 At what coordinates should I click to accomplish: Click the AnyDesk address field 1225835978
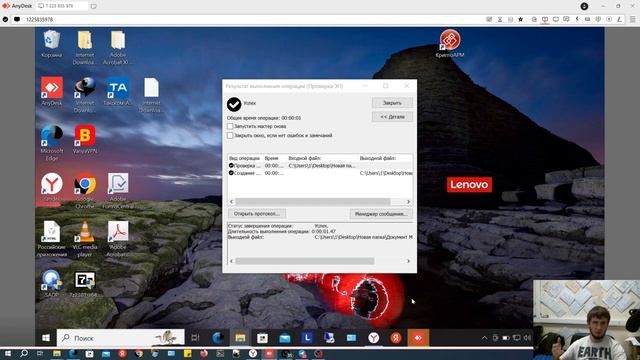(x=40, y=19)
